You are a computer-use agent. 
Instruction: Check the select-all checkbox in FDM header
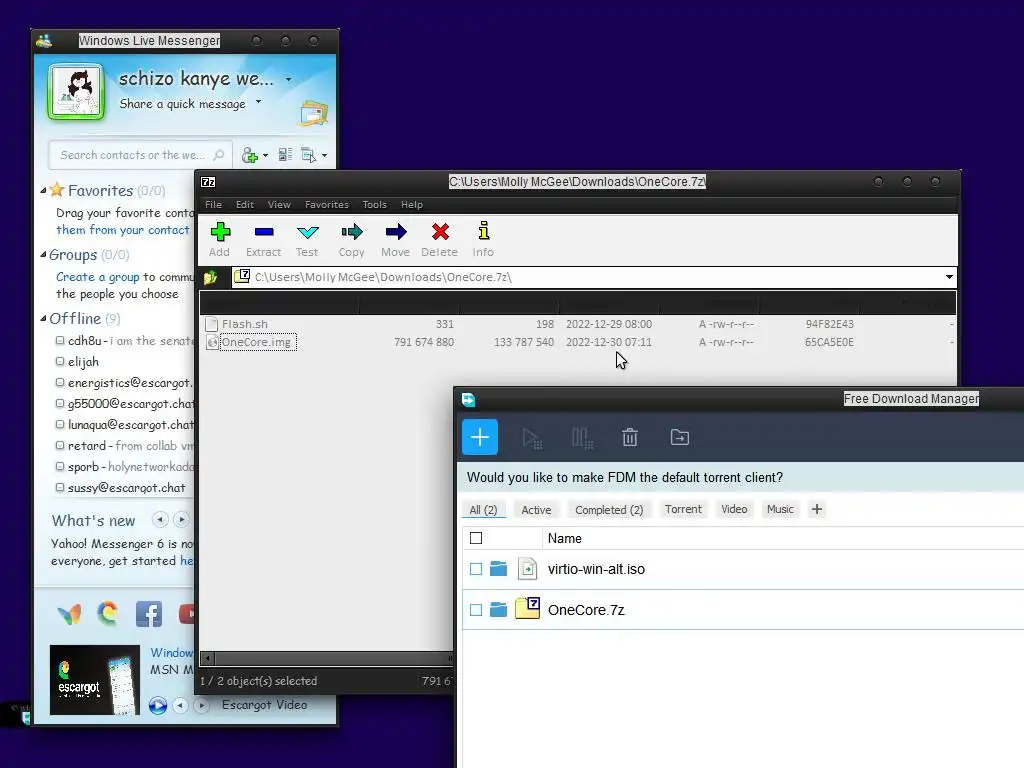tap(476, 538)
